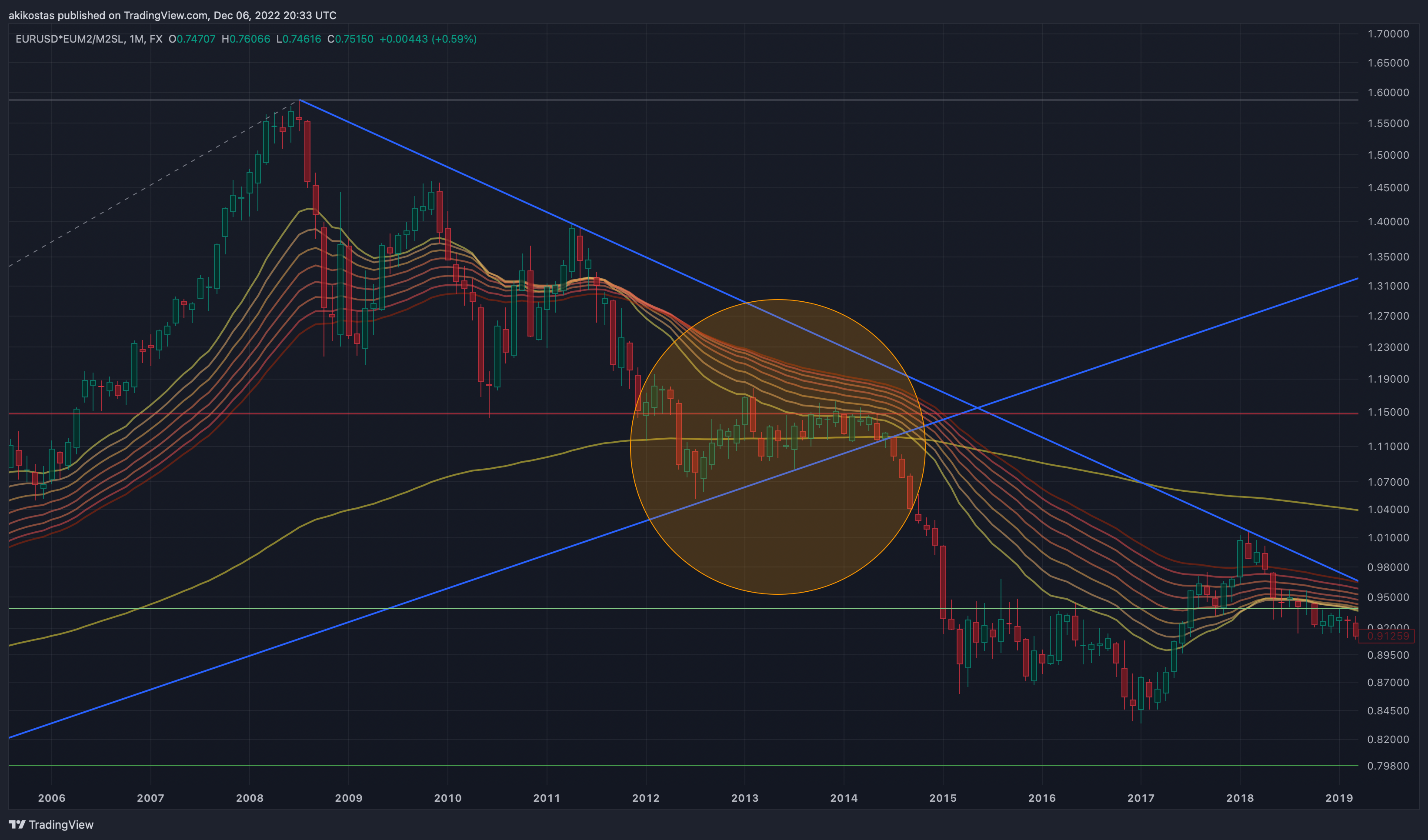Click the 0.84500 price axis label
Screen dimensions: 1428x840
tap(1388, 711)
